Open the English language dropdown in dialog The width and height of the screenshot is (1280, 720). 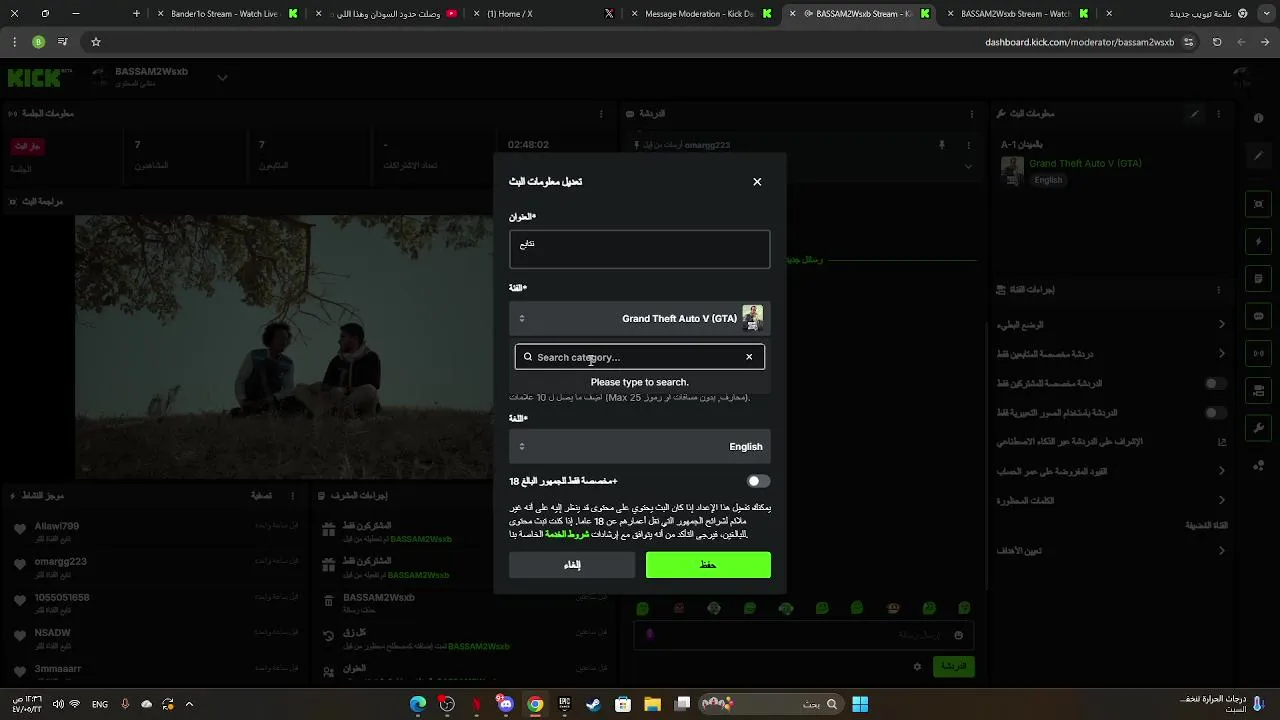pyautogui.click(x=640, y=446)
